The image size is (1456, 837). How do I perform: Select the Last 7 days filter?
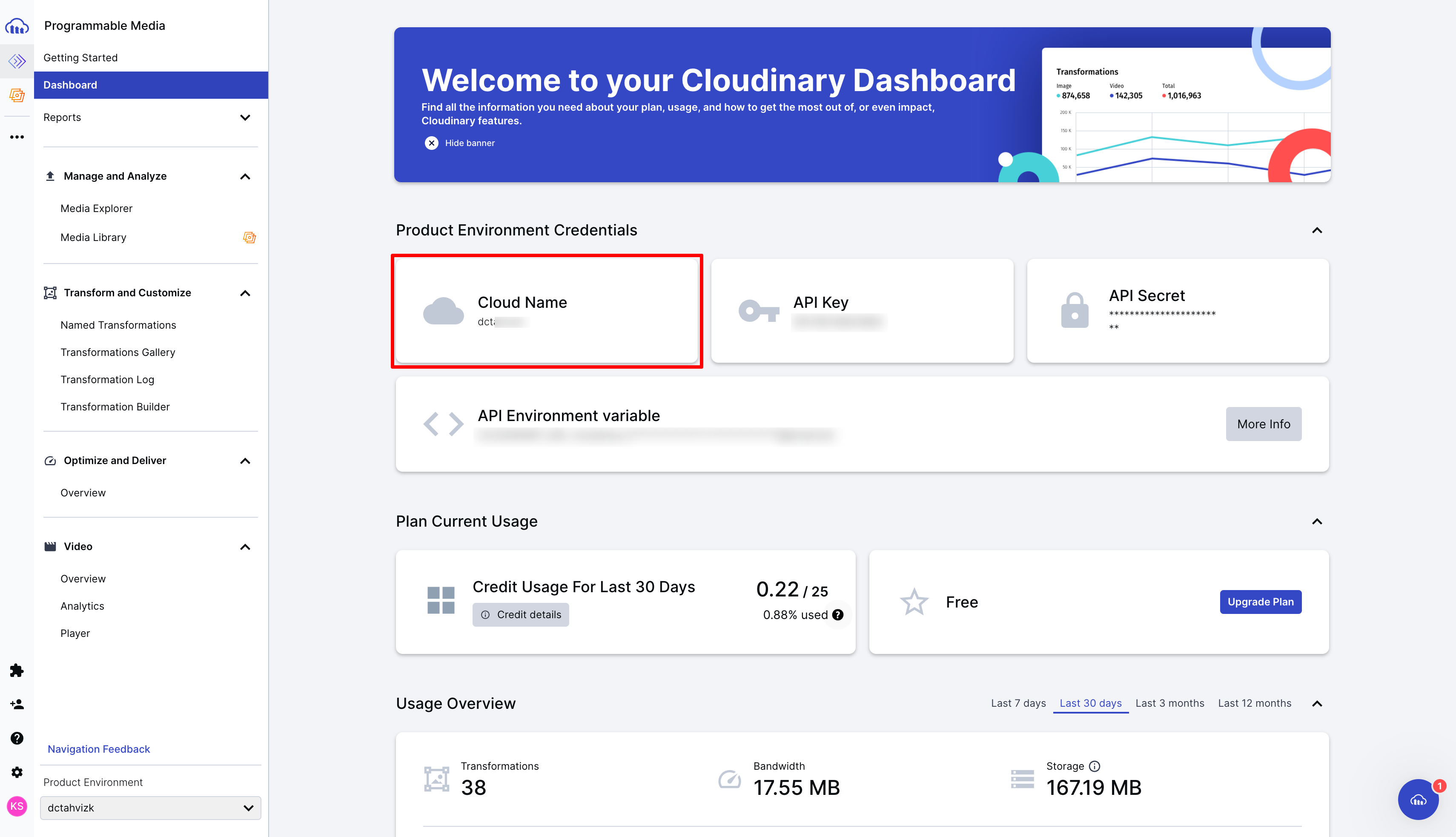tap(1018, 703)
